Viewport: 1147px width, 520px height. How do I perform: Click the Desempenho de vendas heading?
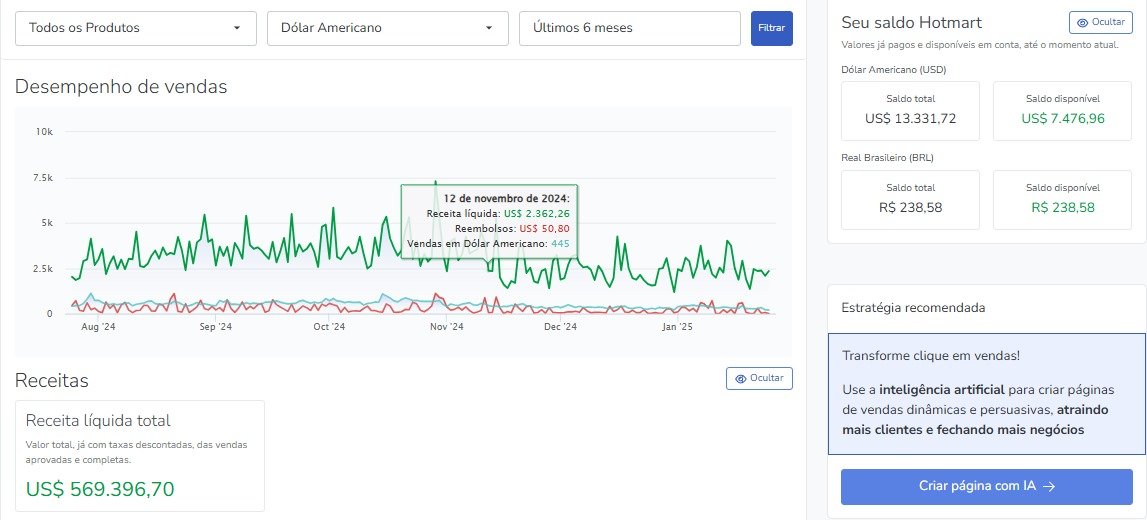121,87
